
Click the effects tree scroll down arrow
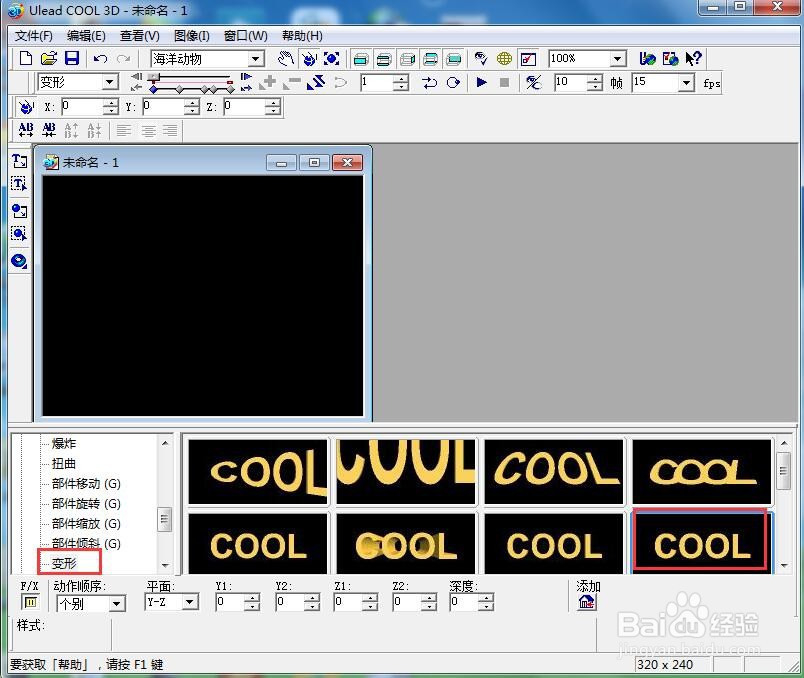pos(165,565)
